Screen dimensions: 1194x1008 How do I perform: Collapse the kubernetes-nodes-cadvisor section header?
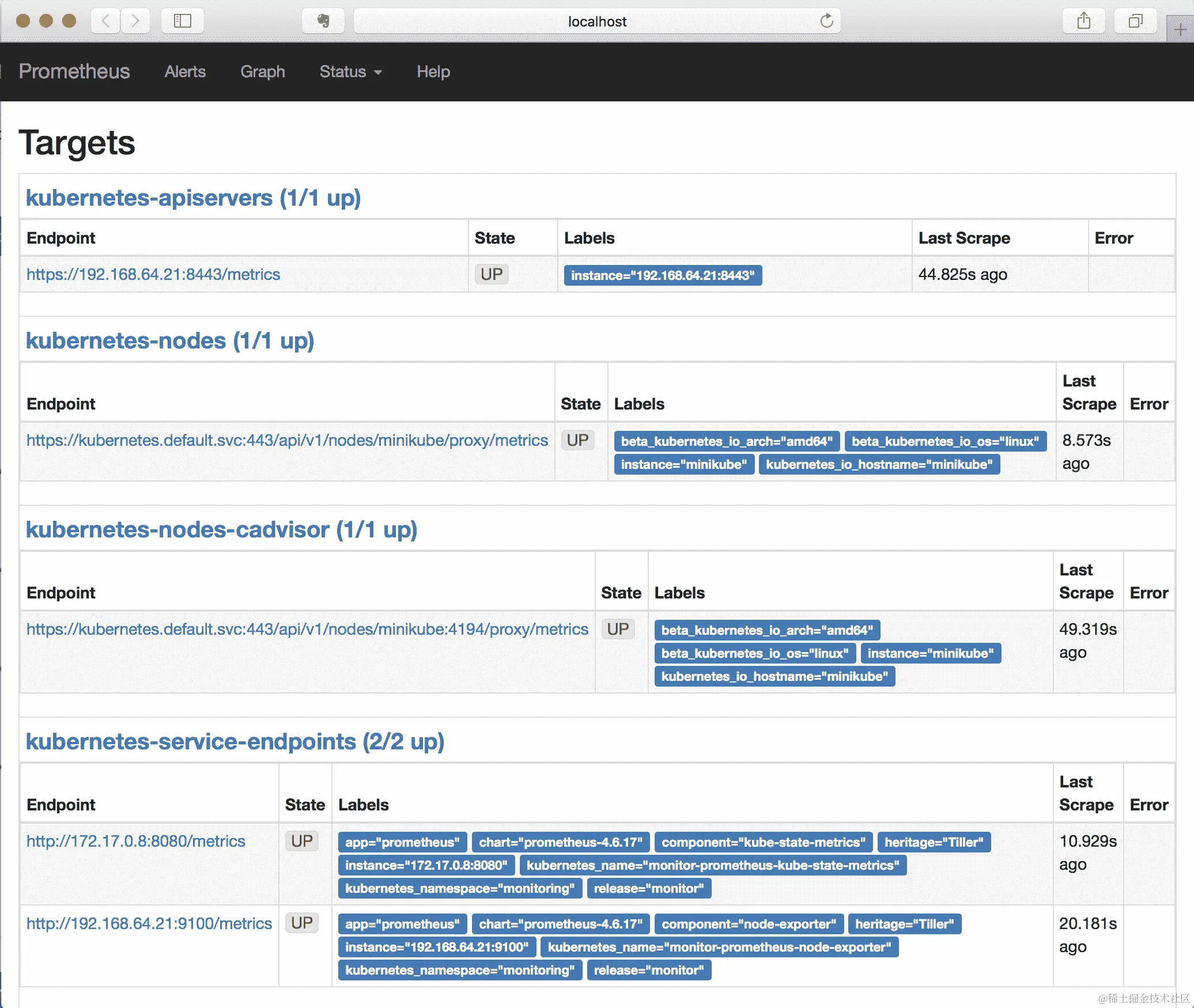[221, 529]
